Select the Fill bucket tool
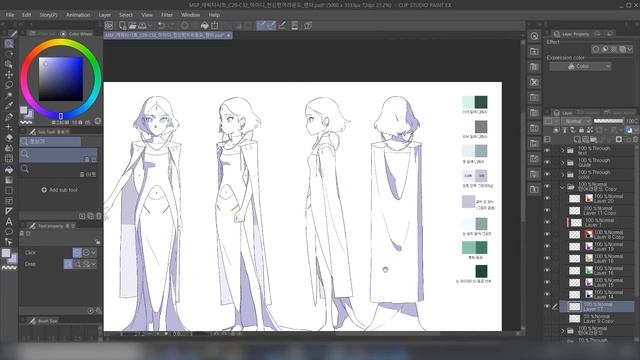640x360 pixels. click(9, 169)
